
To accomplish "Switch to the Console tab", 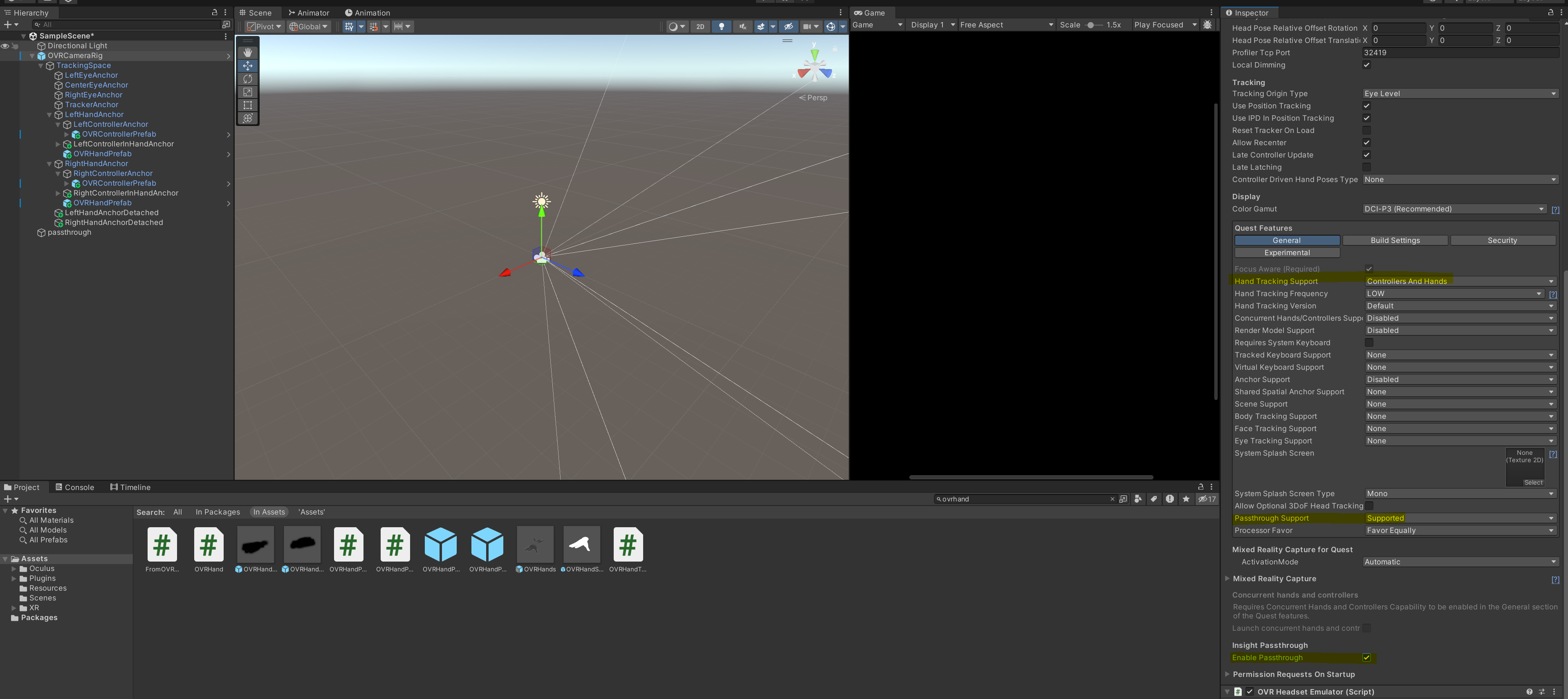I will pyautogui.click(x=74, y=487).
